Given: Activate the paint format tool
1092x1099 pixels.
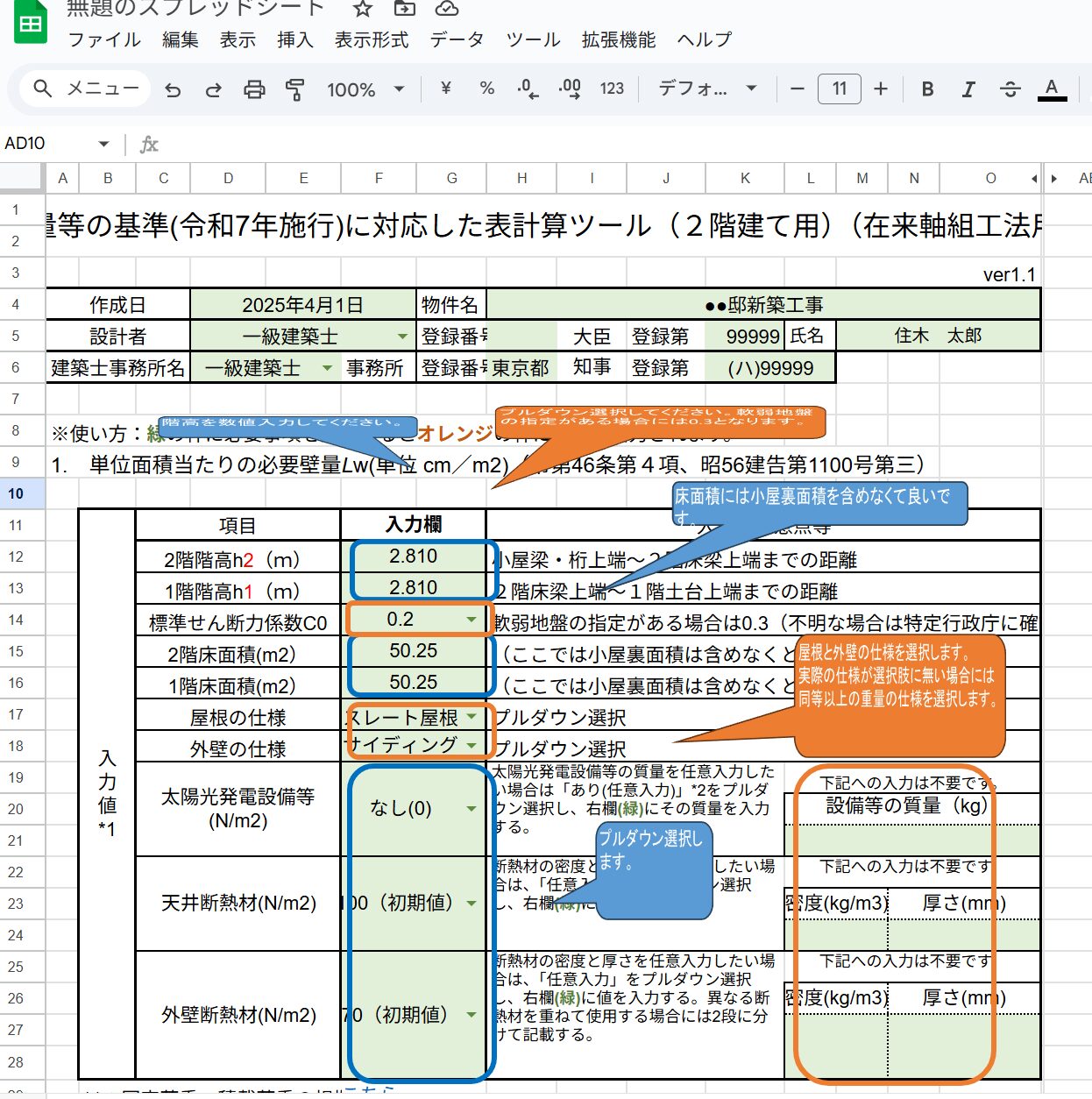Looking at the screenshot, I should (x=294, y=89).
